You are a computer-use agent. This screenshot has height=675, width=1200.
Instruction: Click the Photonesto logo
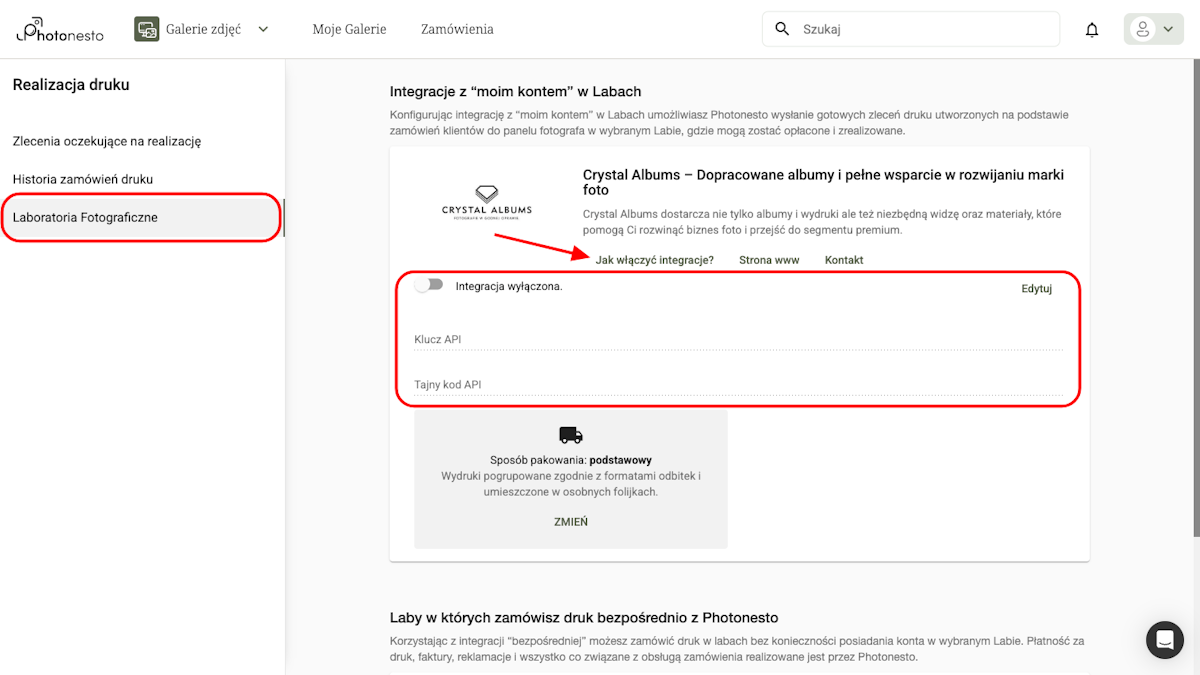(x=58, y=29)
